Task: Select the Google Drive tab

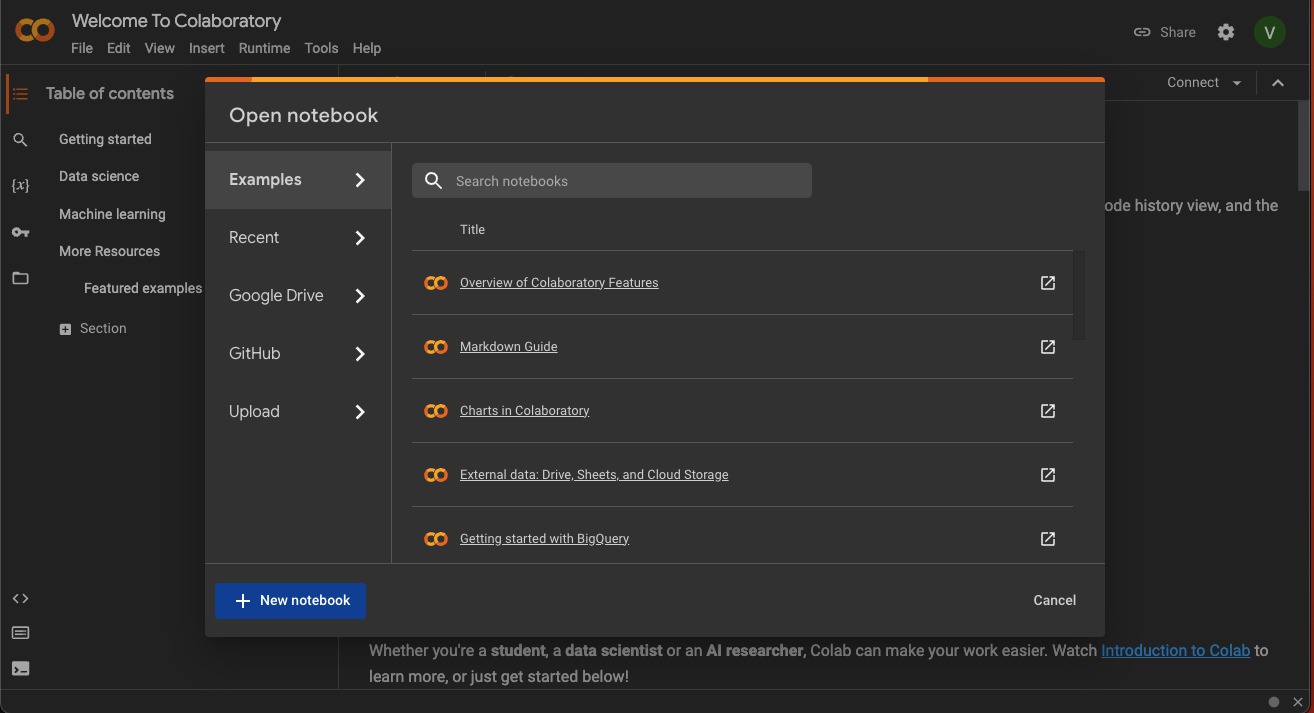Action: (298, 296)
